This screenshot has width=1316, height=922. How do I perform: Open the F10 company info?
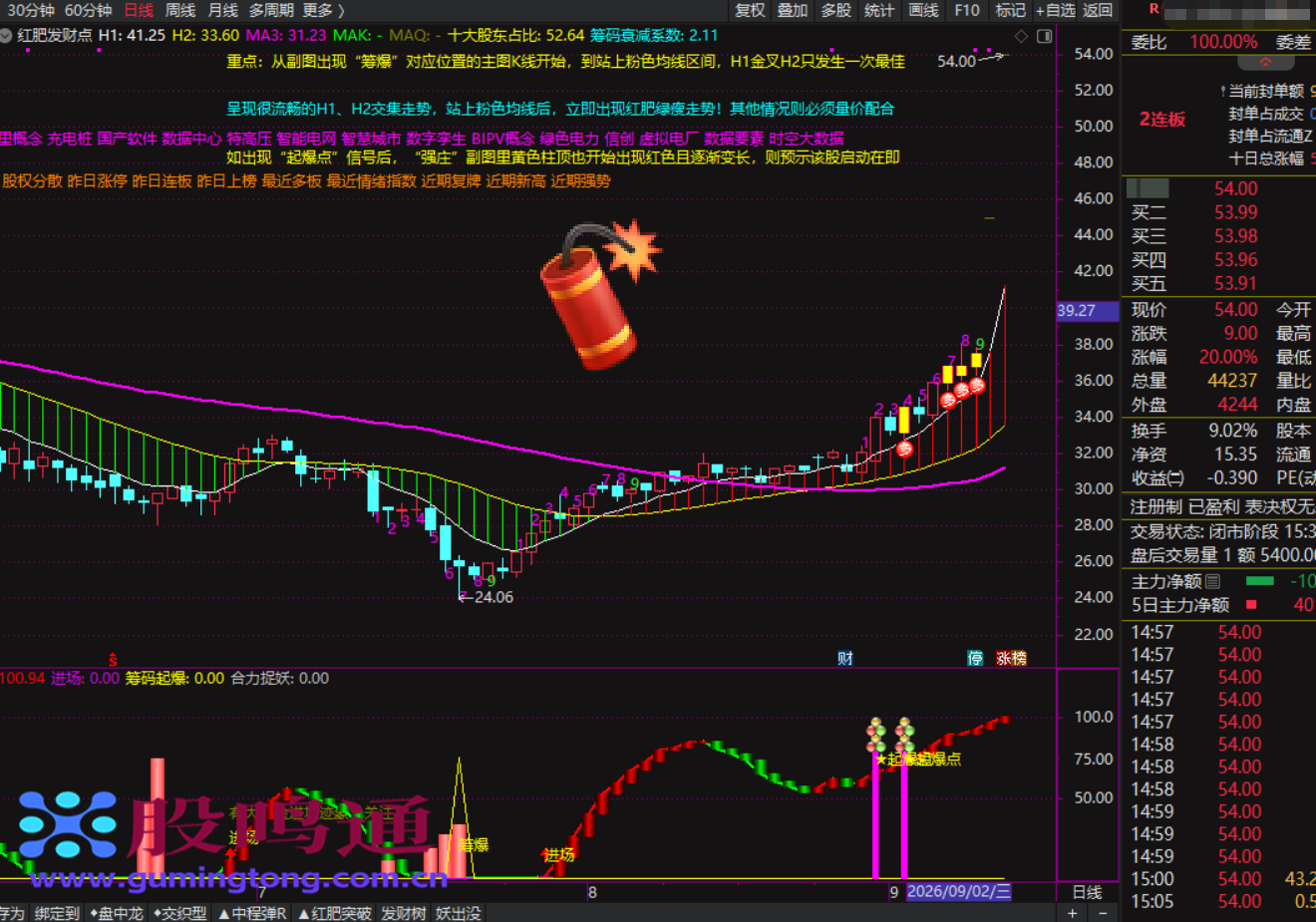pyautogui.click(x=967, y=10)
